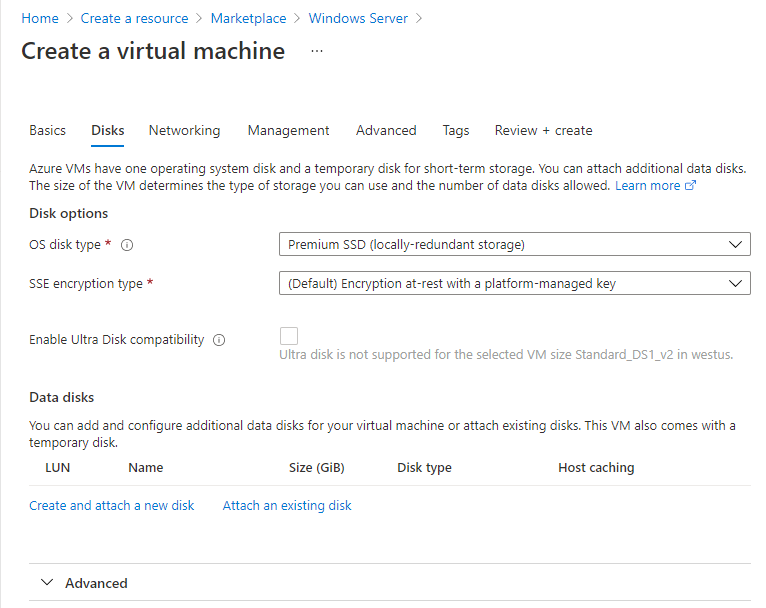Screen dimensions: 766x608
Task: Click the Data disks heading
Action: (x=62, y=398)
